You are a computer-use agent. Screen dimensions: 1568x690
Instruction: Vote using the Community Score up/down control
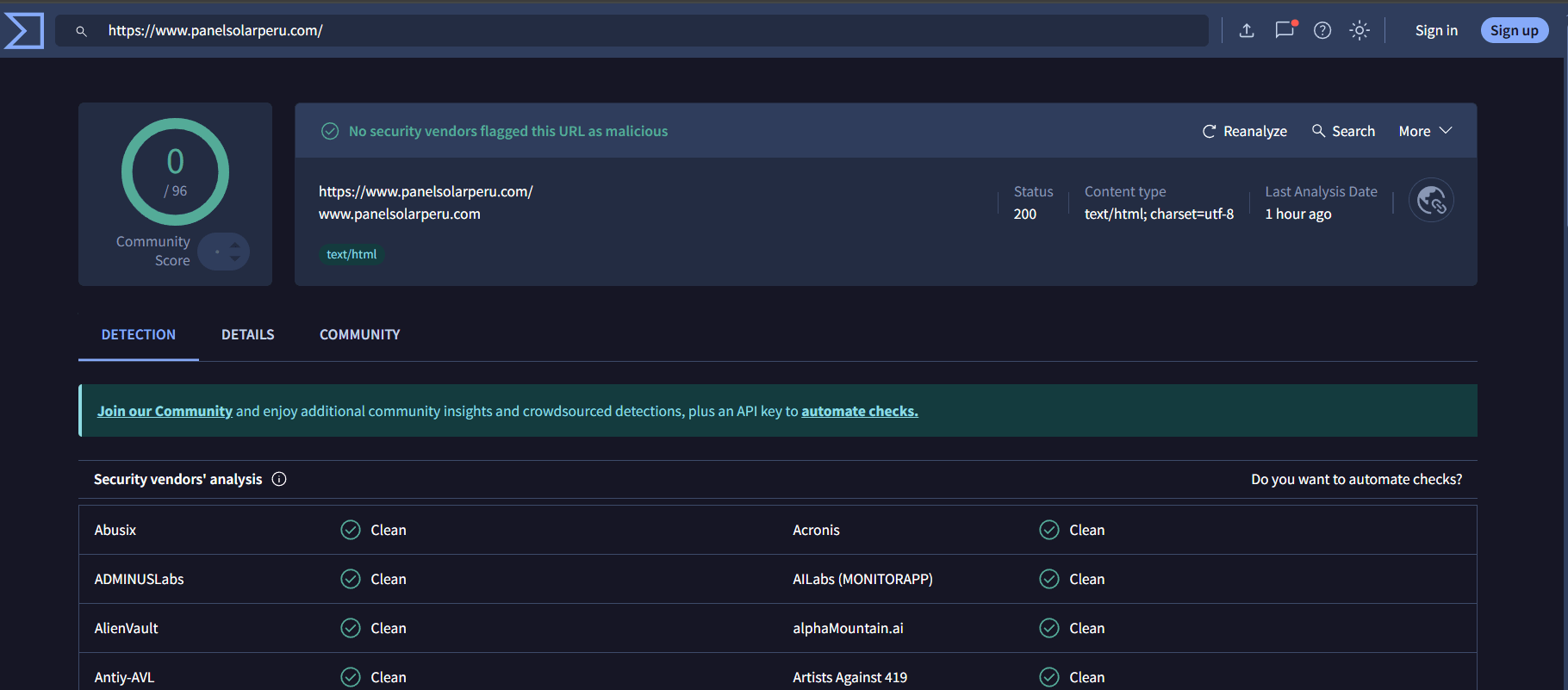(224, 252)
